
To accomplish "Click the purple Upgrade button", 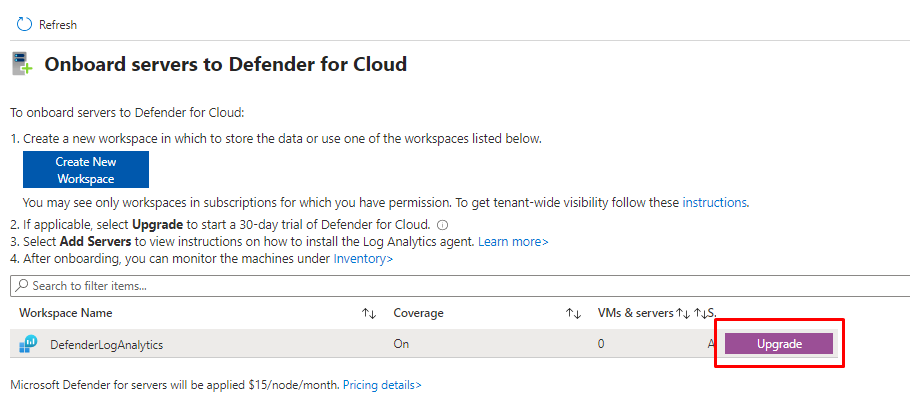I will [x=779, y=344].
